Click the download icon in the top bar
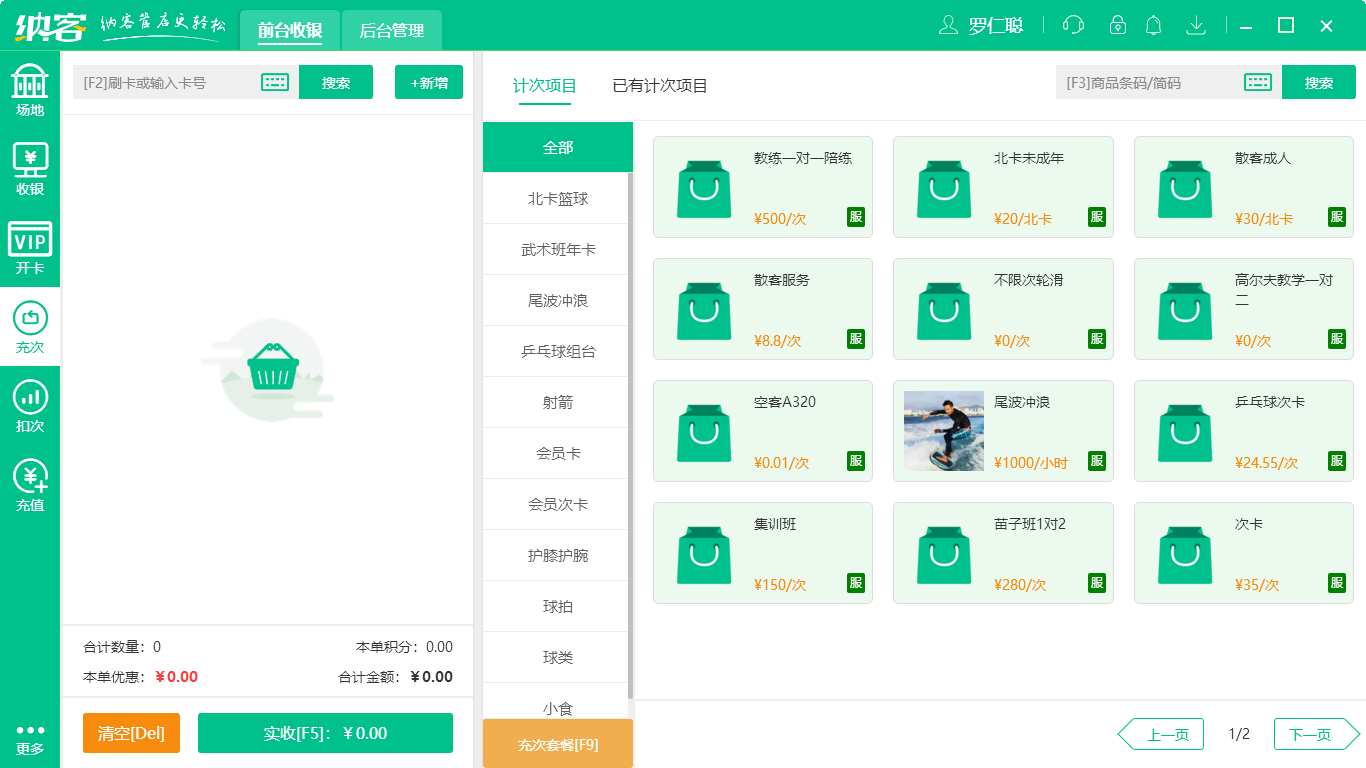 click(1195, 24)
